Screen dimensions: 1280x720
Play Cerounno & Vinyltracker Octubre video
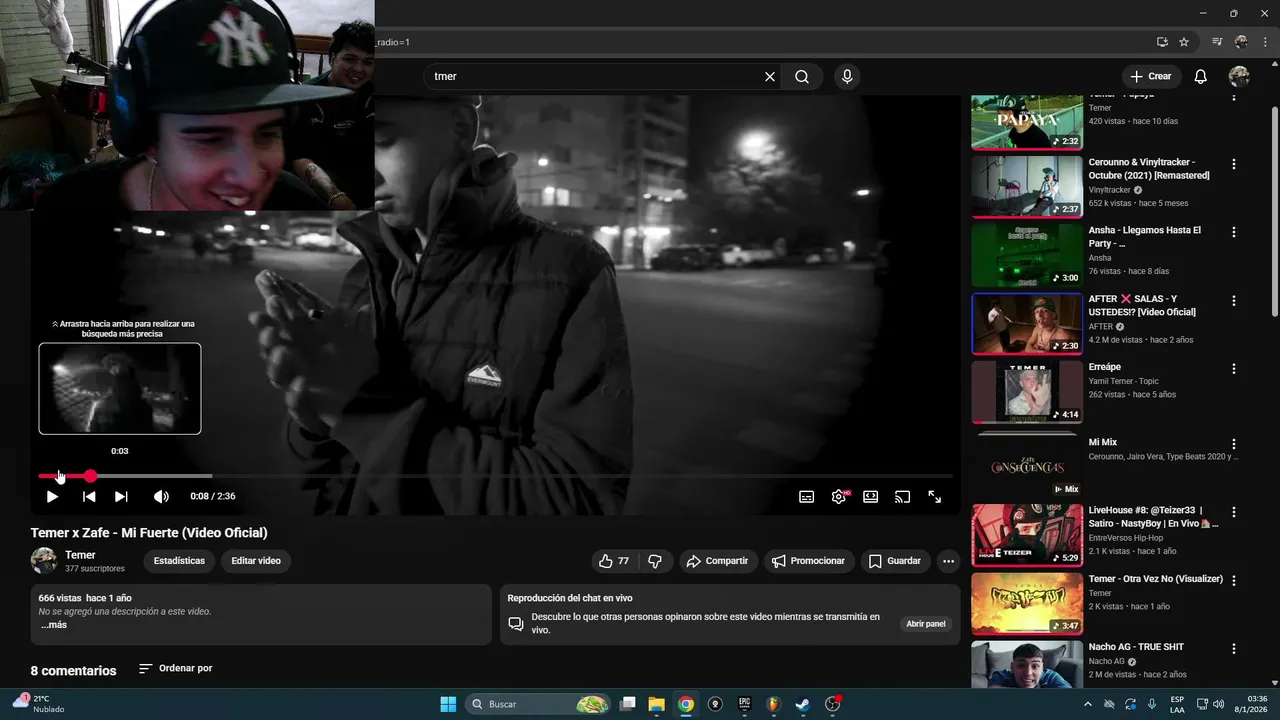click(x=1027, y=186)
